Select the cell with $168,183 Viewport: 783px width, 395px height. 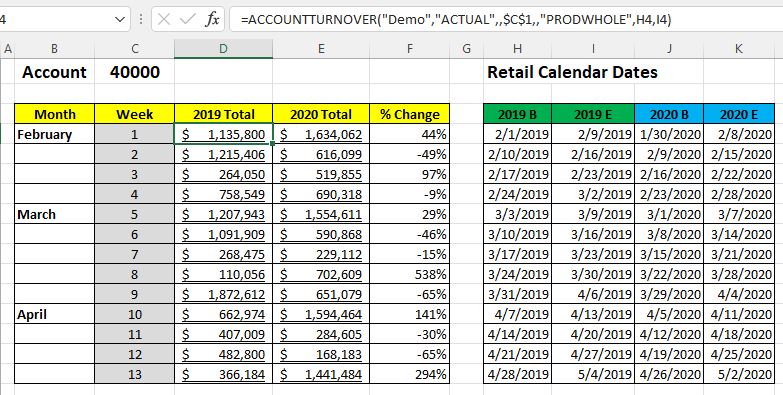click(x=321, y=354)
